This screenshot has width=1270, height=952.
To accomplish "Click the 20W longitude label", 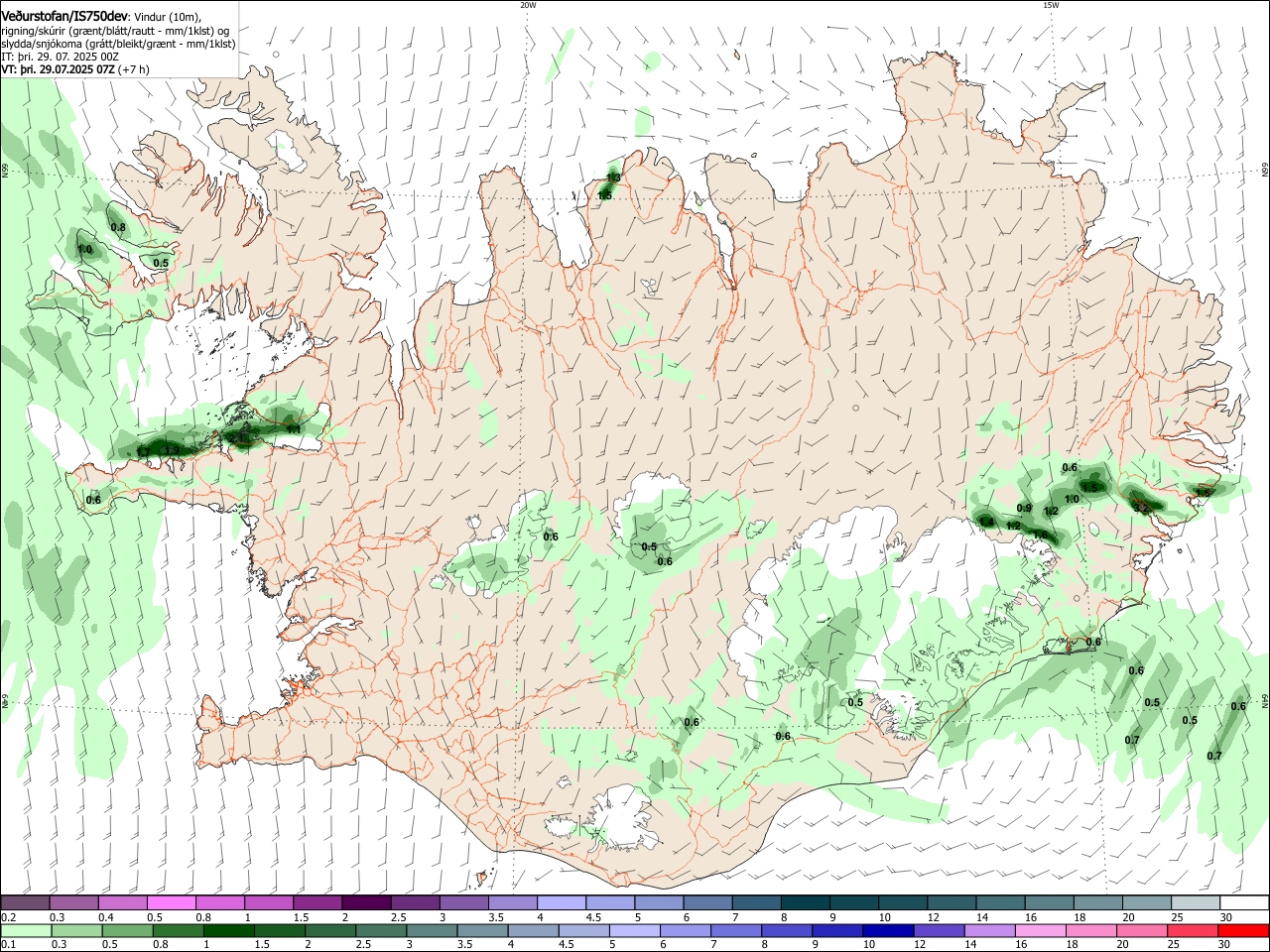I will 528,5.
